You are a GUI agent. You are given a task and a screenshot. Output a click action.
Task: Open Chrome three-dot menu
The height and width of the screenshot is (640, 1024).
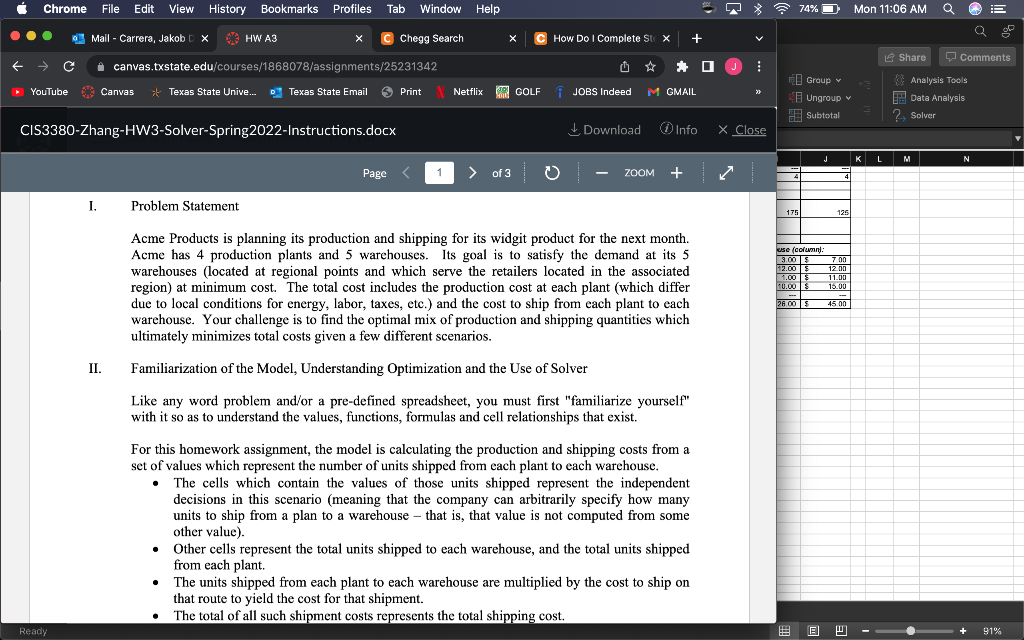759,66
